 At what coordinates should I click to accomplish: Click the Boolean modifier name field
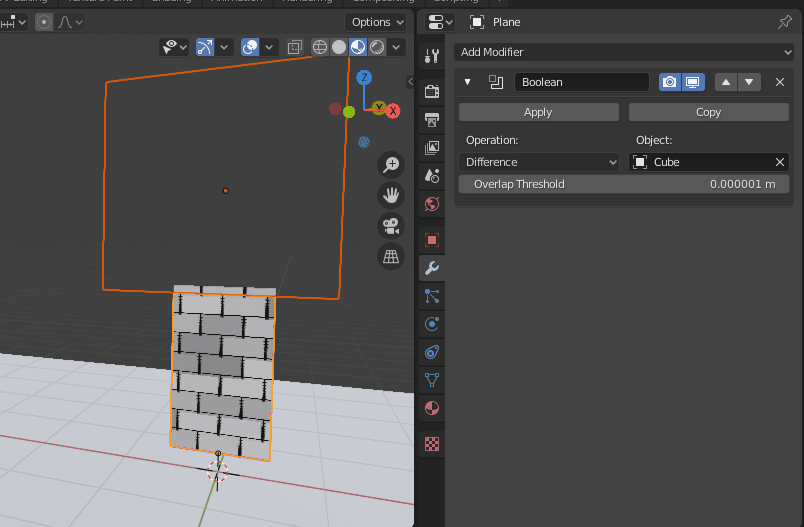tap(582, 82)
